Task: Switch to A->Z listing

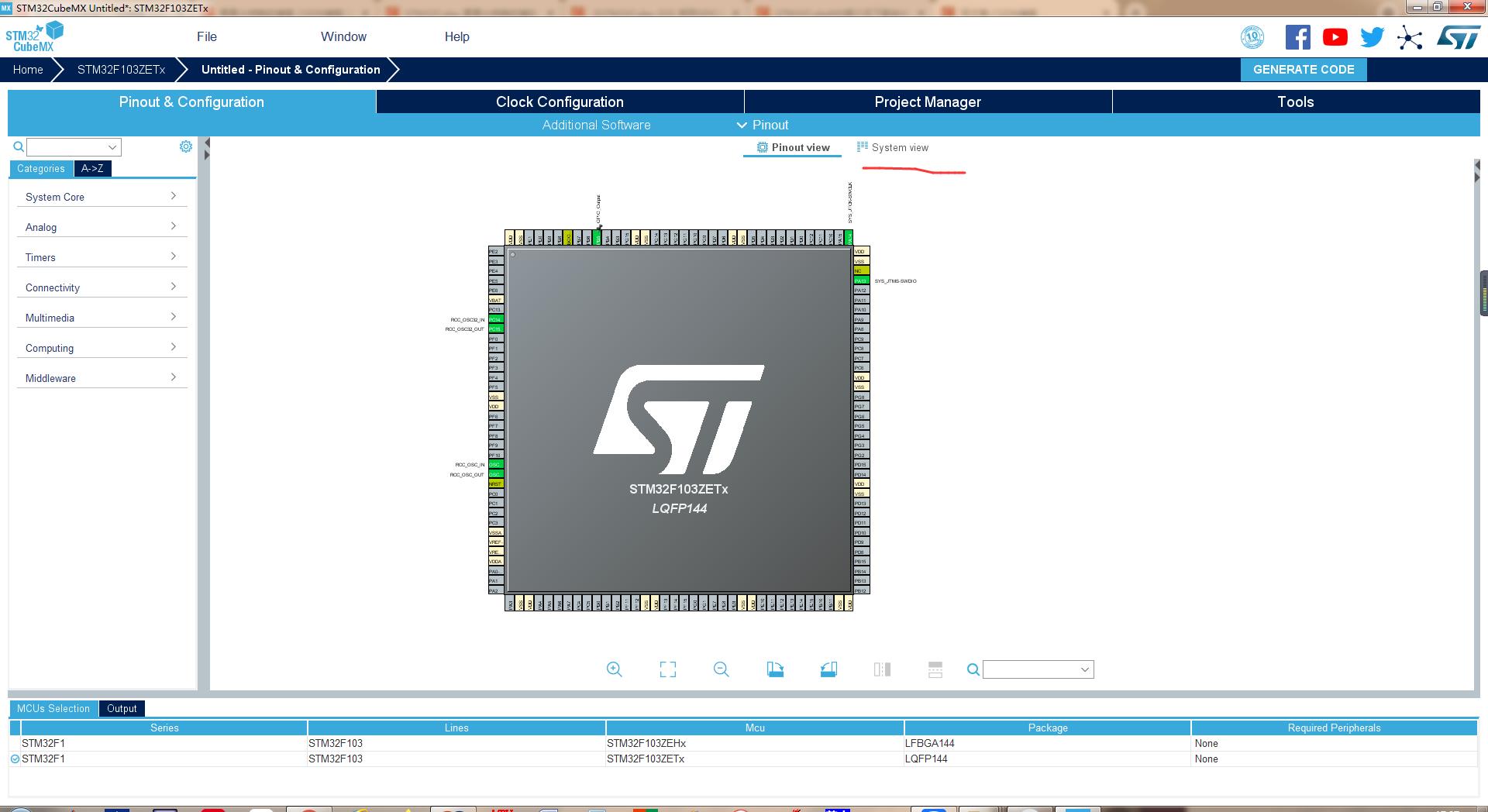Action: [92, 168]
